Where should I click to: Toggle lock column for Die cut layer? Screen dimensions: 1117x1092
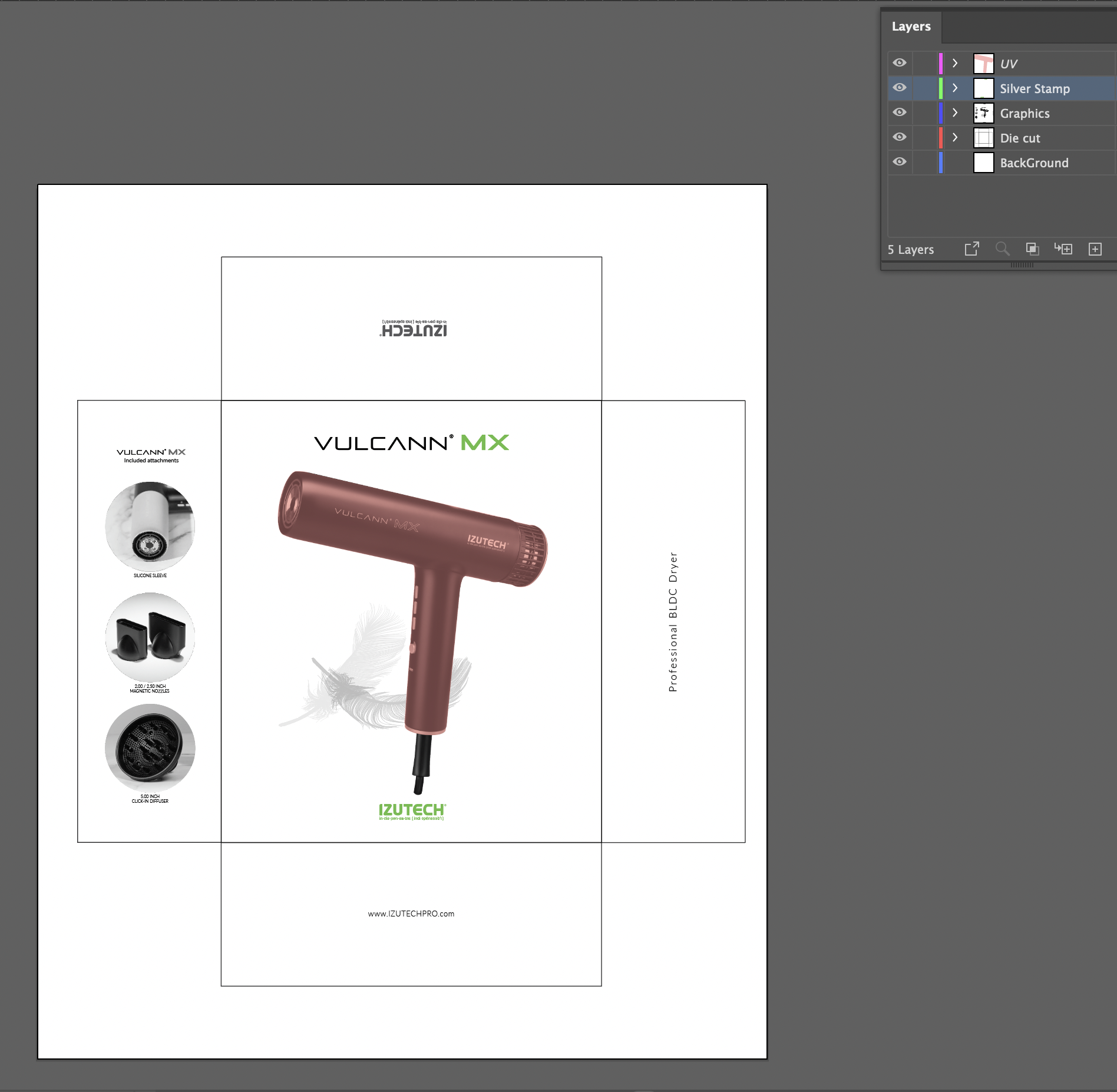click(x=924, y=137)
